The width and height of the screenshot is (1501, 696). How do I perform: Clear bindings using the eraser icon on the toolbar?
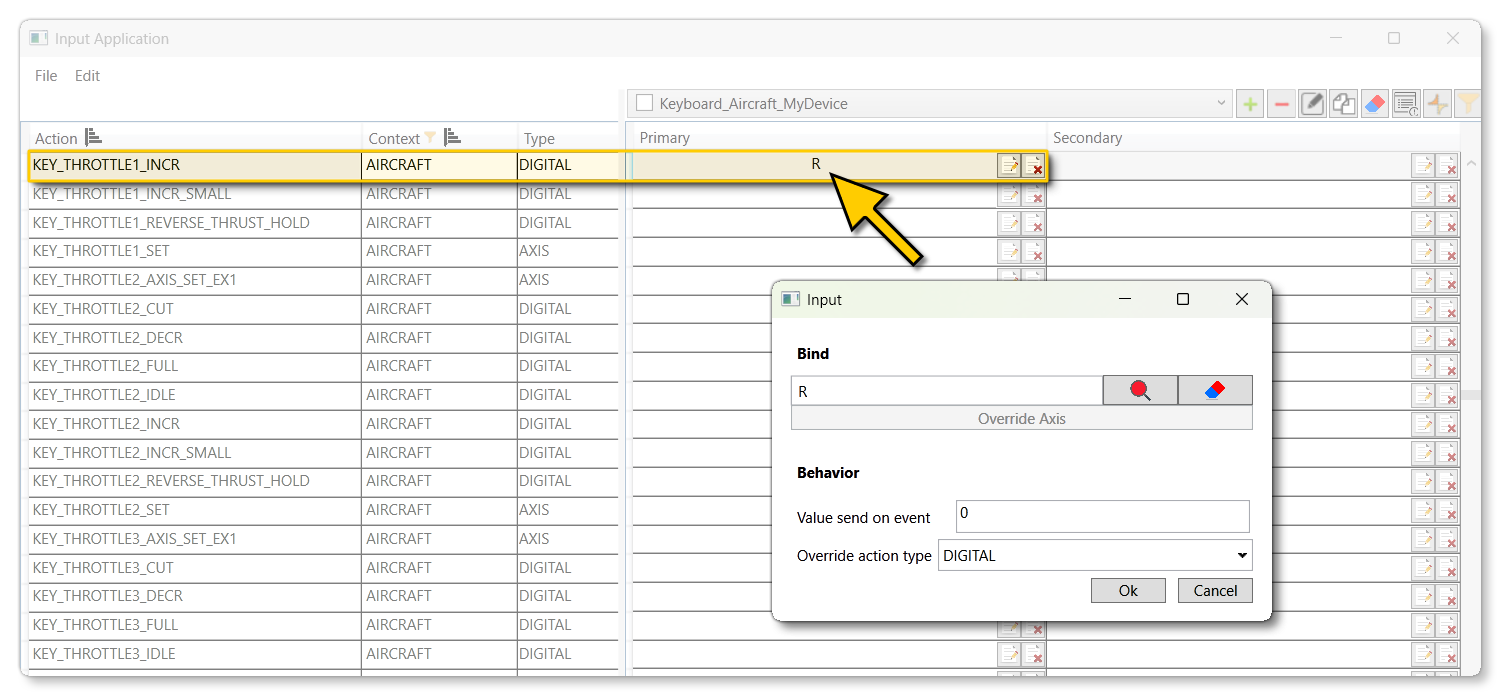coord(1374,103)
